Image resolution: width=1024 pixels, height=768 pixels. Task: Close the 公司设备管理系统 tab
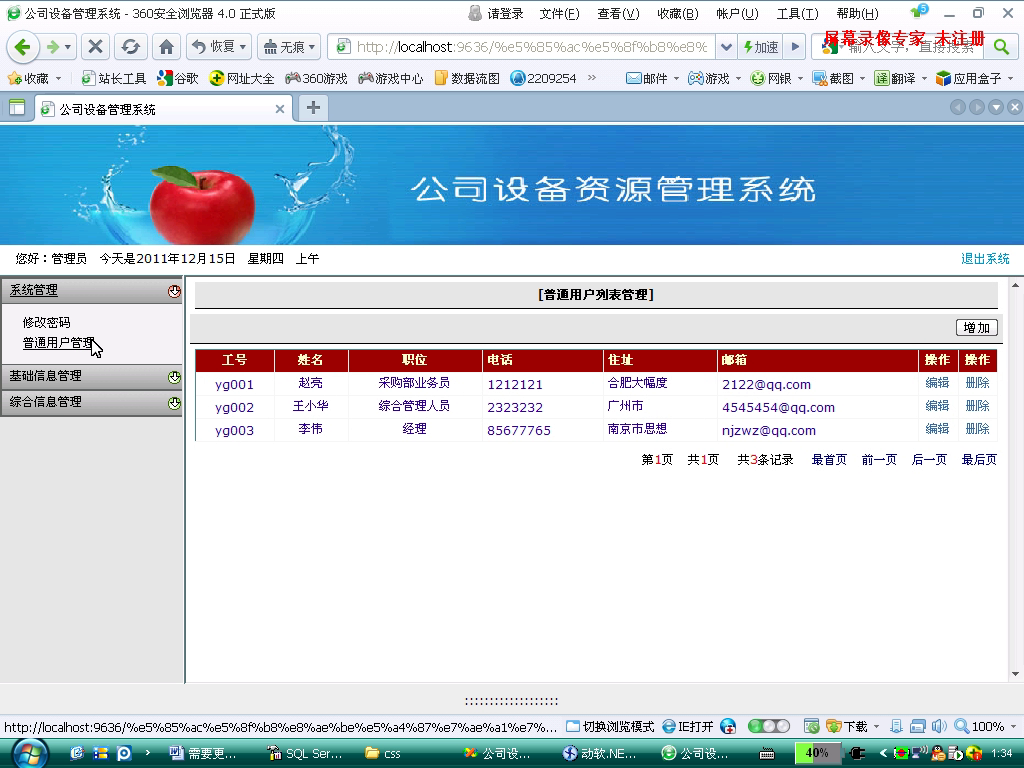280,109
